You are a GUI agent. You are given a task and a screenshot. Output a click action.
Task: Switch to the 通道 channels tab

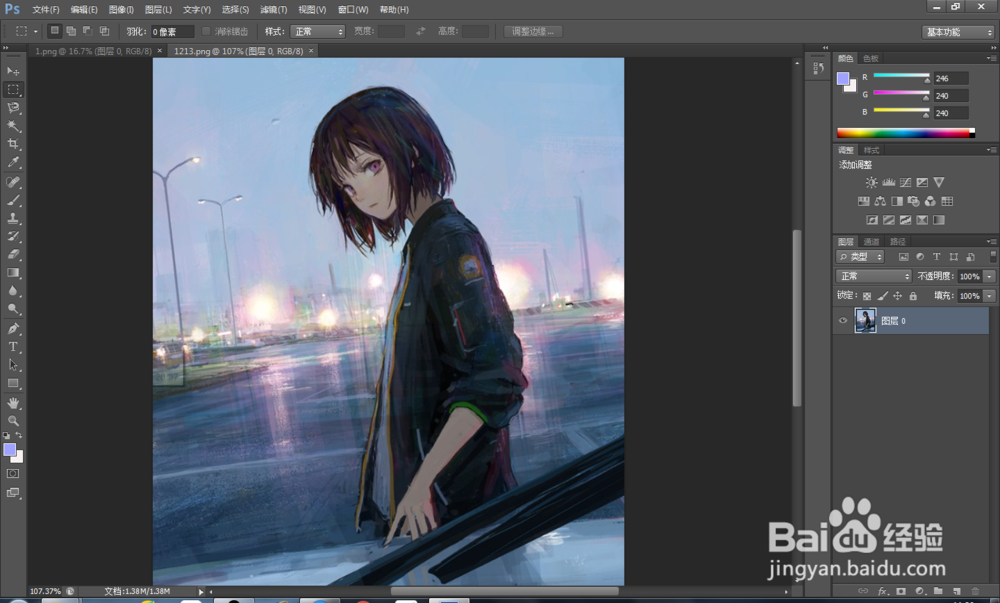[x=871, y=242]
